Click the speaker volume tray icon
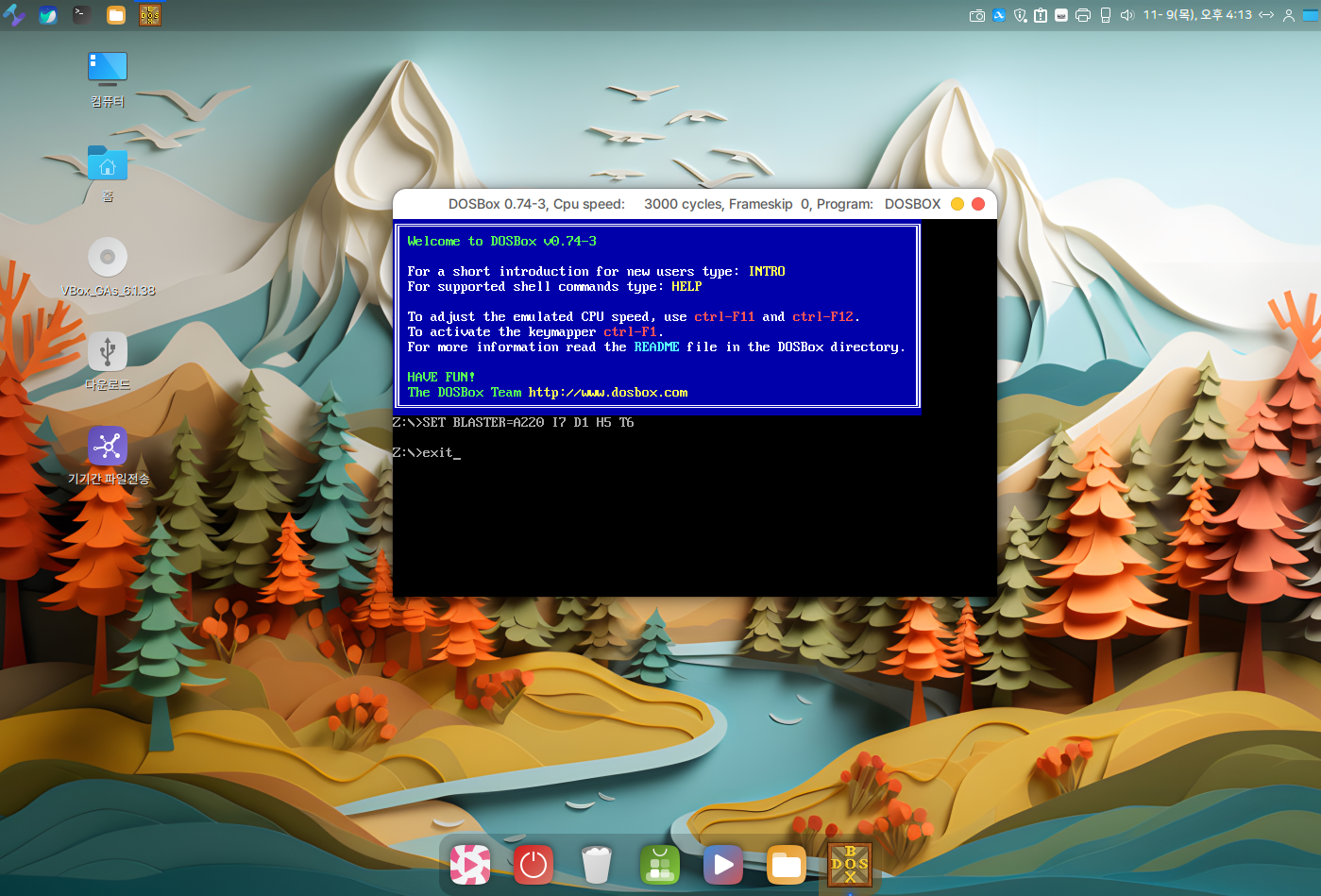 tap(1126, 15)
